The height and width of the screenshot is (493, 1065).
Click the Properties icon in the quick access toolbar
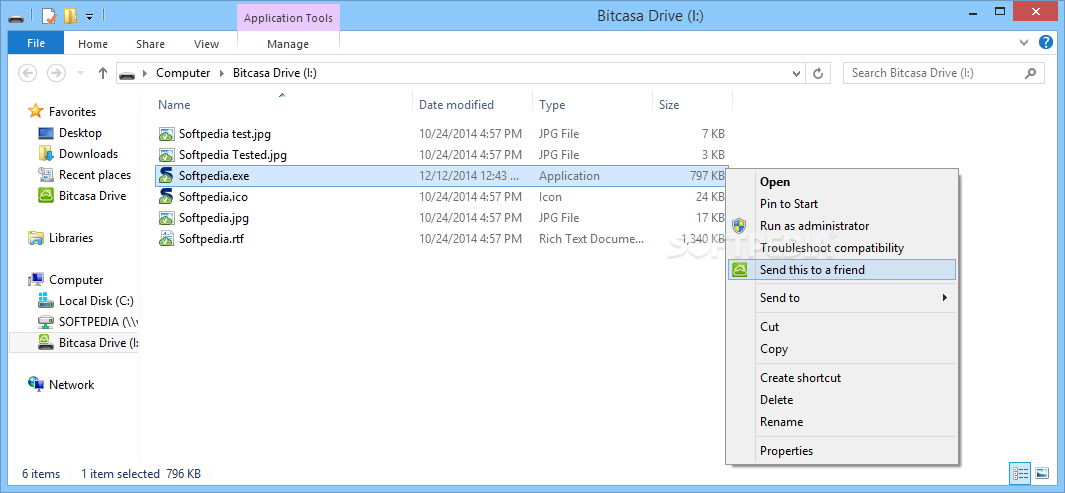49,16
